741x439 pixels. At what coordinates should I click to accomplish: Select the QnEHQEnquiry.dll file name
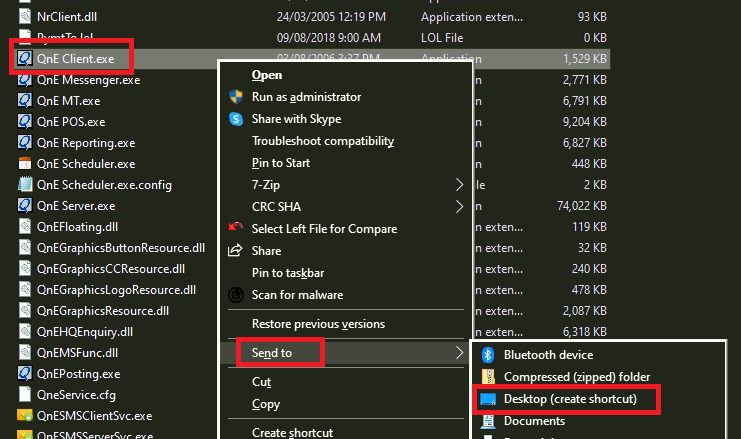point(85,332)
